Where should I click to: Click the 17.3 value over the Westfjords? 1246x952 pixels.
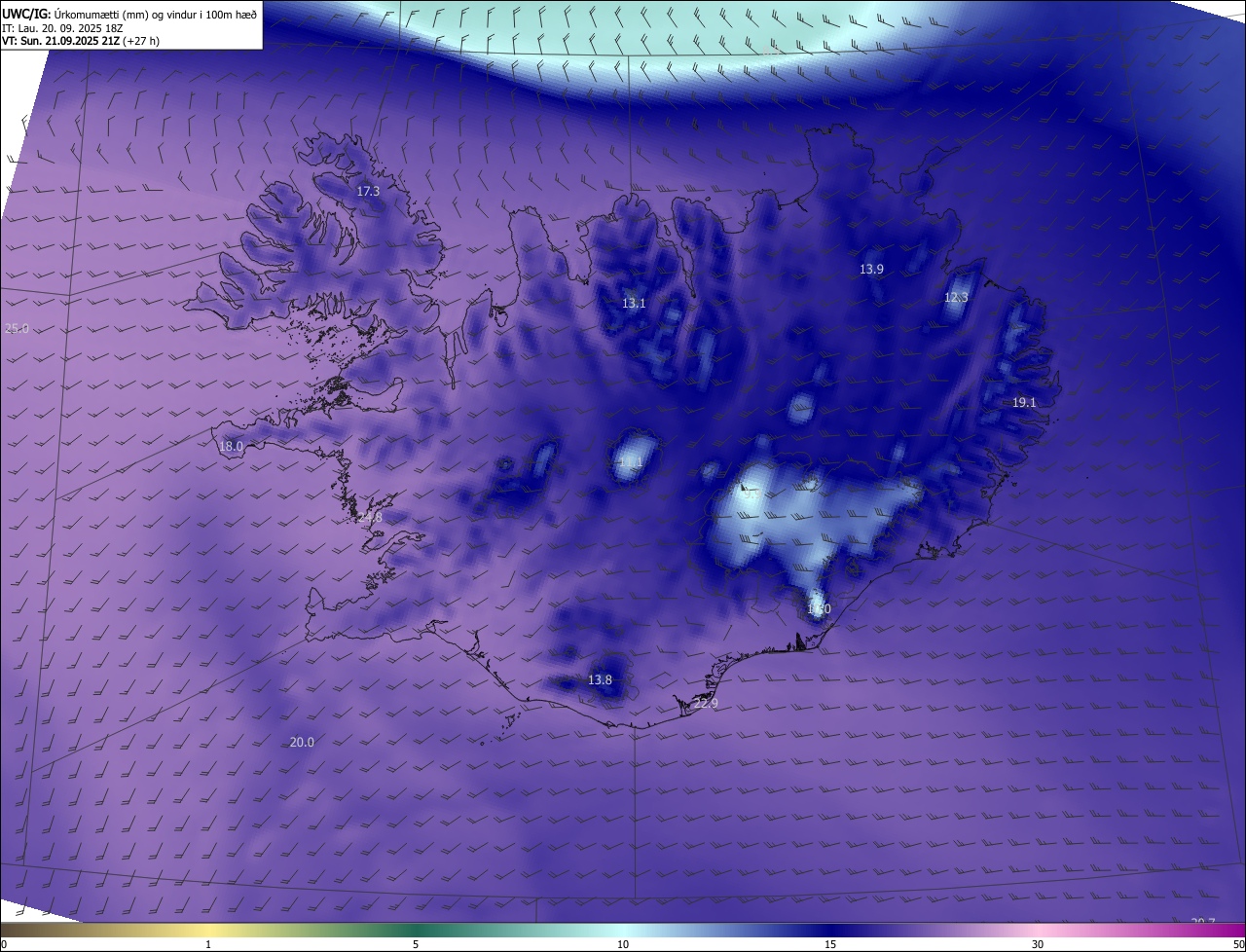coord(368,192)
